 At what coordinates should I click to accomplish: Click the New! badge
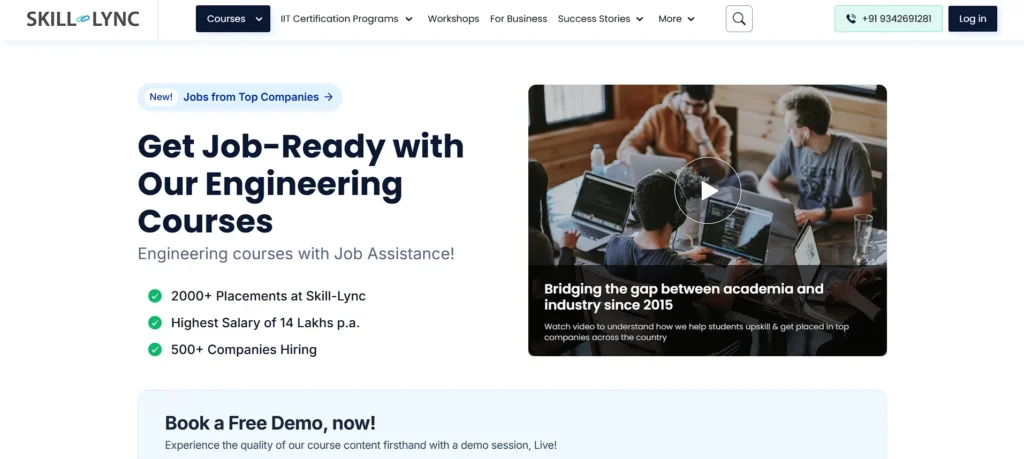pos(161,97)
